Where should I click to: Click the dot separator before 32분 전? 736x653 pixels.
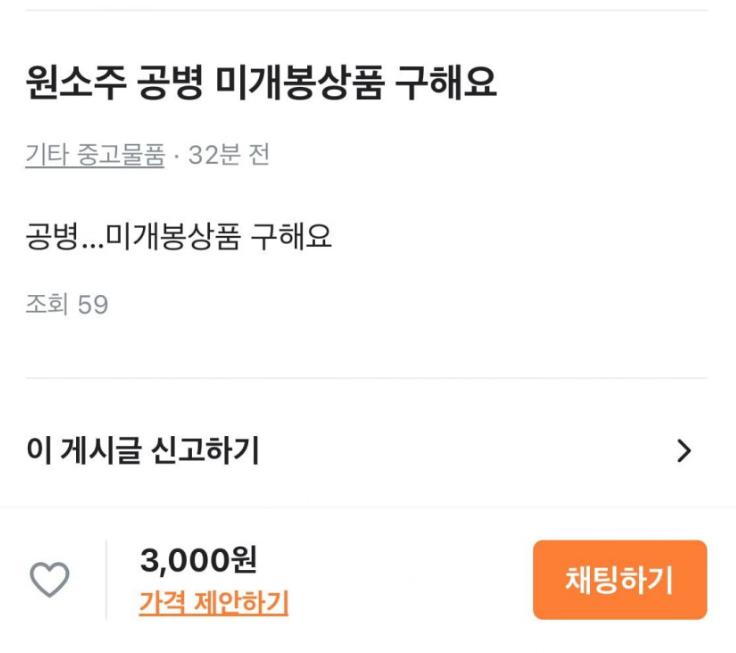176,156
